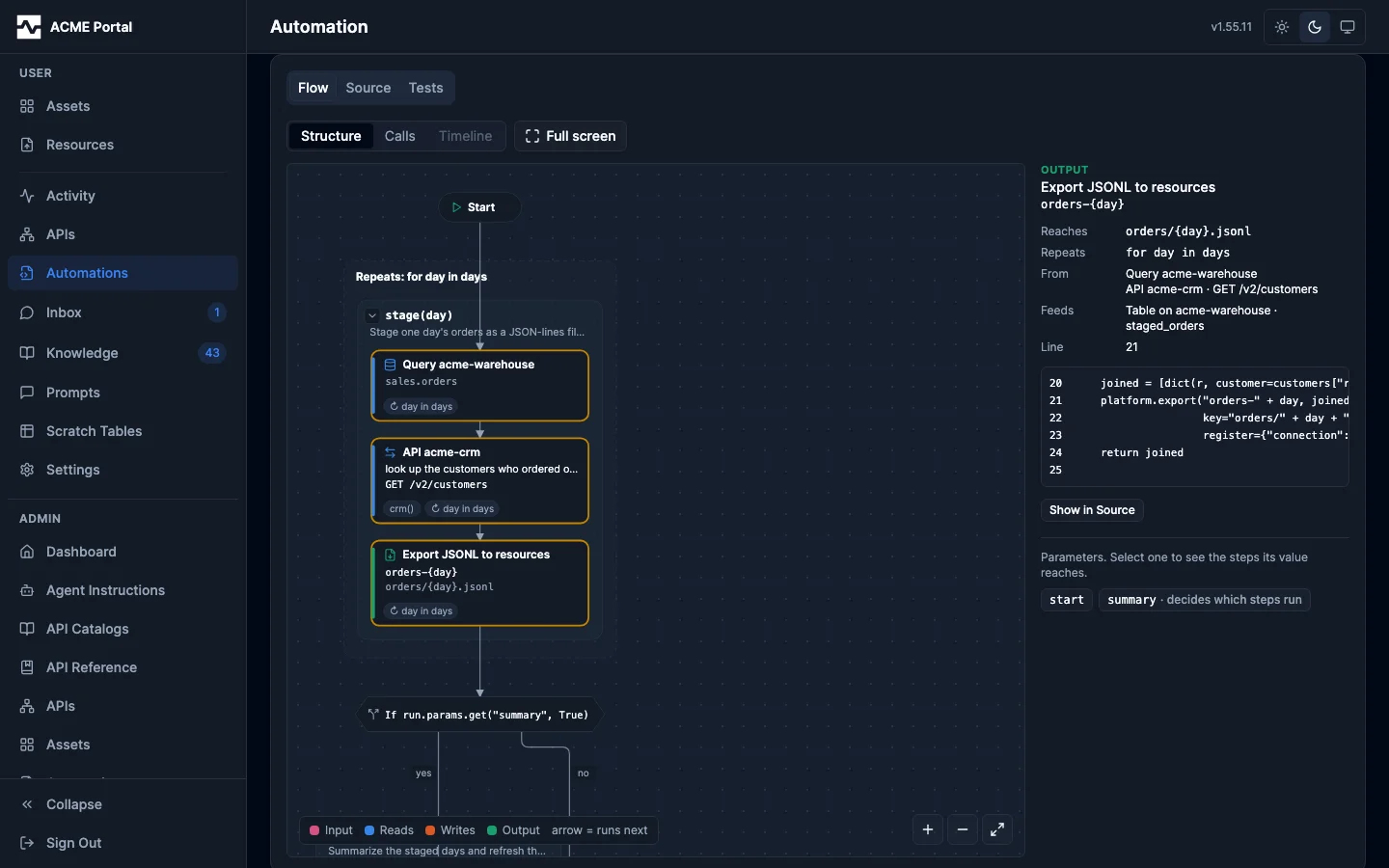The width and height of the screenshot is (1389, 868).
Task: Select the Export JSONL to resources step
Action: (x=480, y=583)
